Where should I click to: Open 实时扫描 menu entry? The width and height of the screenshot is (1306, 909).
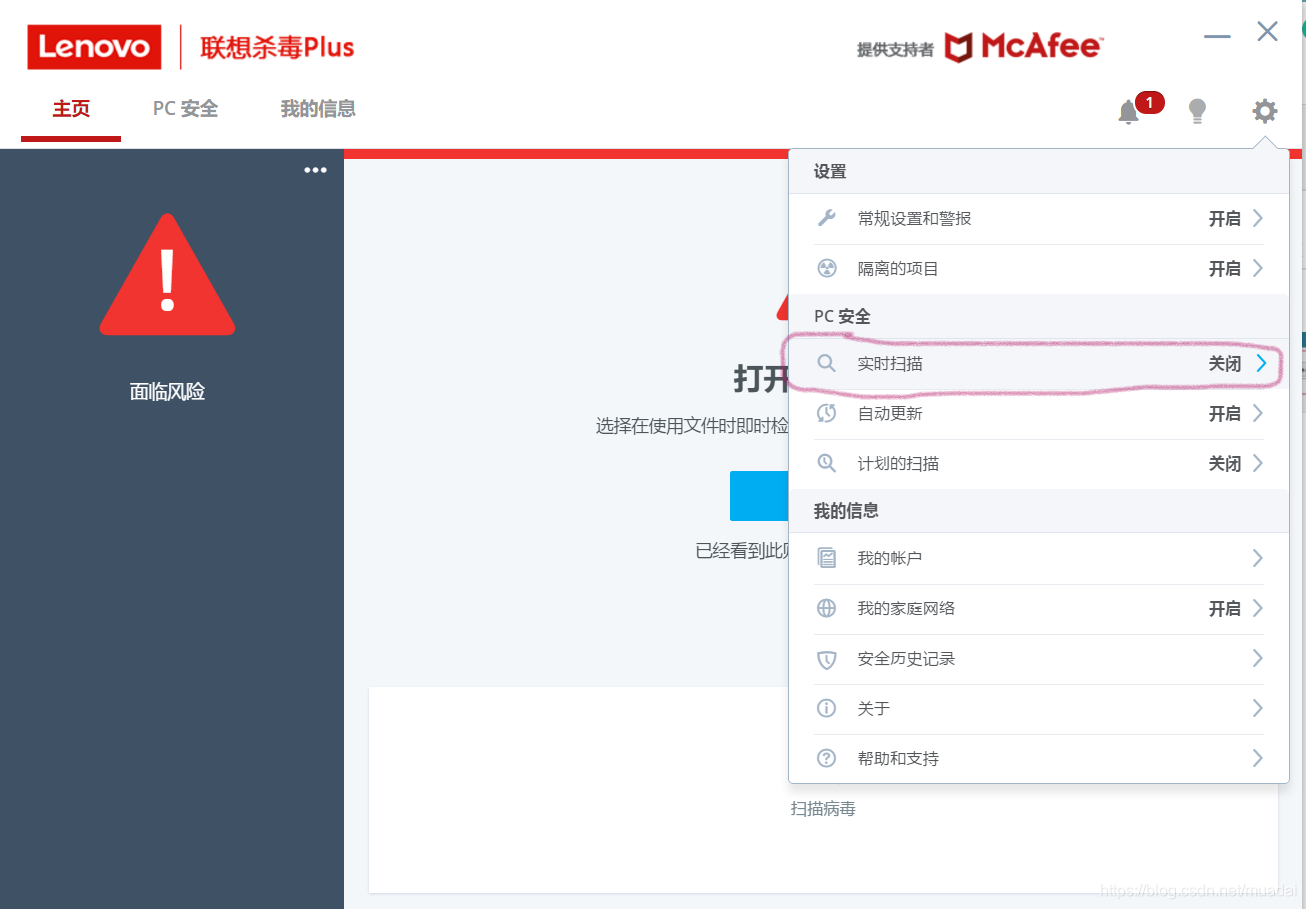[x=1038, y=364]
